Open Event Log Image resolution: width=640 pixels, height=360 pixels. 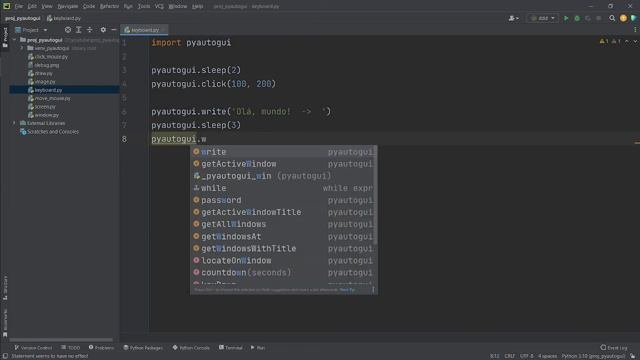613,348
